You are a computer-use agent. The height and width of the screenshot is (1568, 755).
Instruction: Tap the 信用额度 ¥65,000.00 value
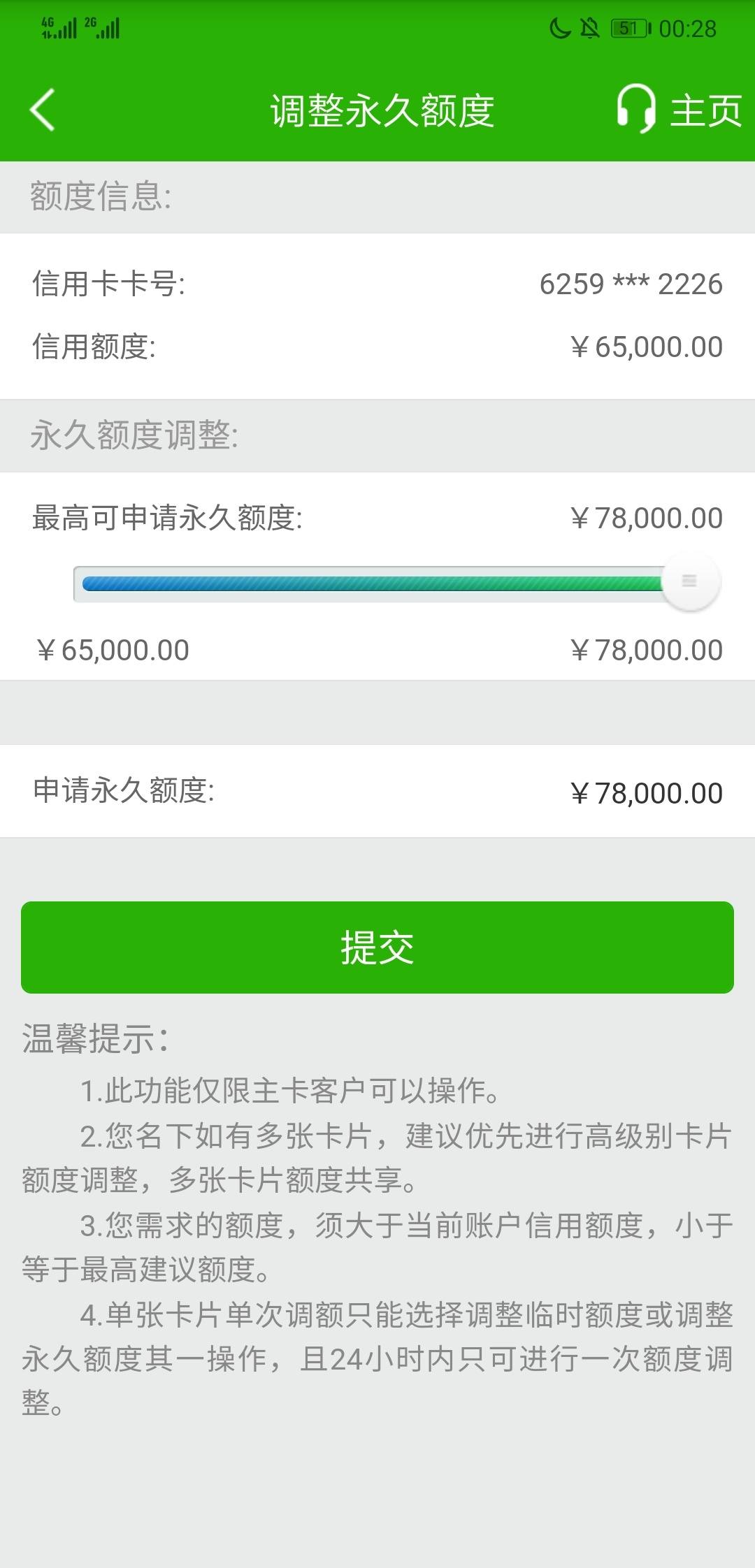pos(647,347)
